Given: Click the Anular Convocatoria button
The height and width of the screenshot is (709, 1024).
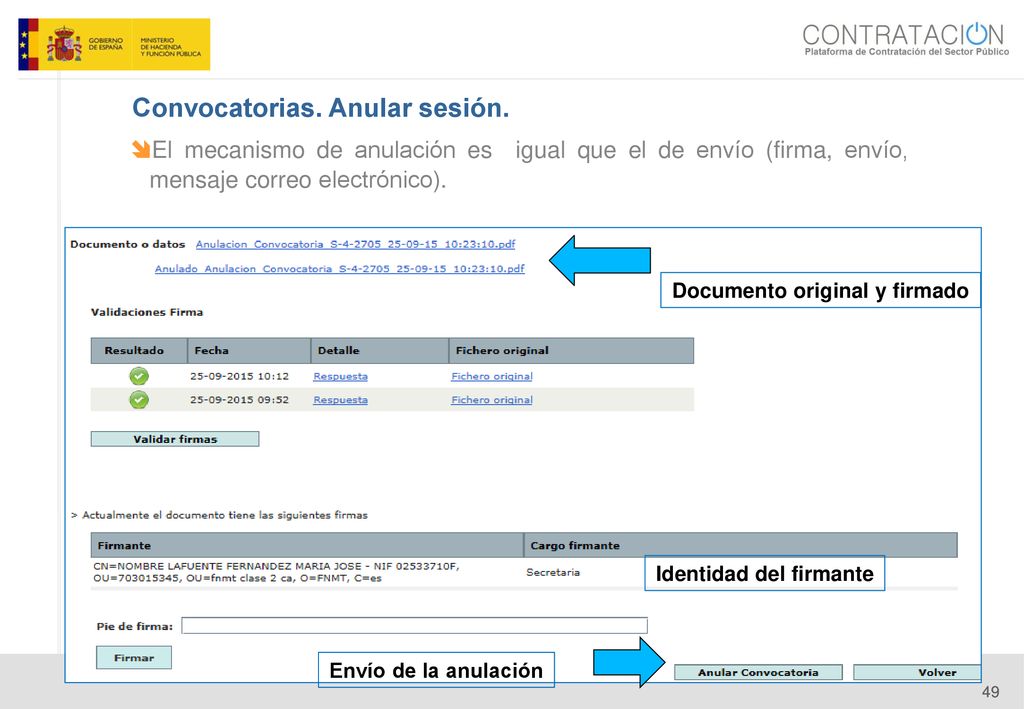Looking at the screenshot, I should [758, 672].
